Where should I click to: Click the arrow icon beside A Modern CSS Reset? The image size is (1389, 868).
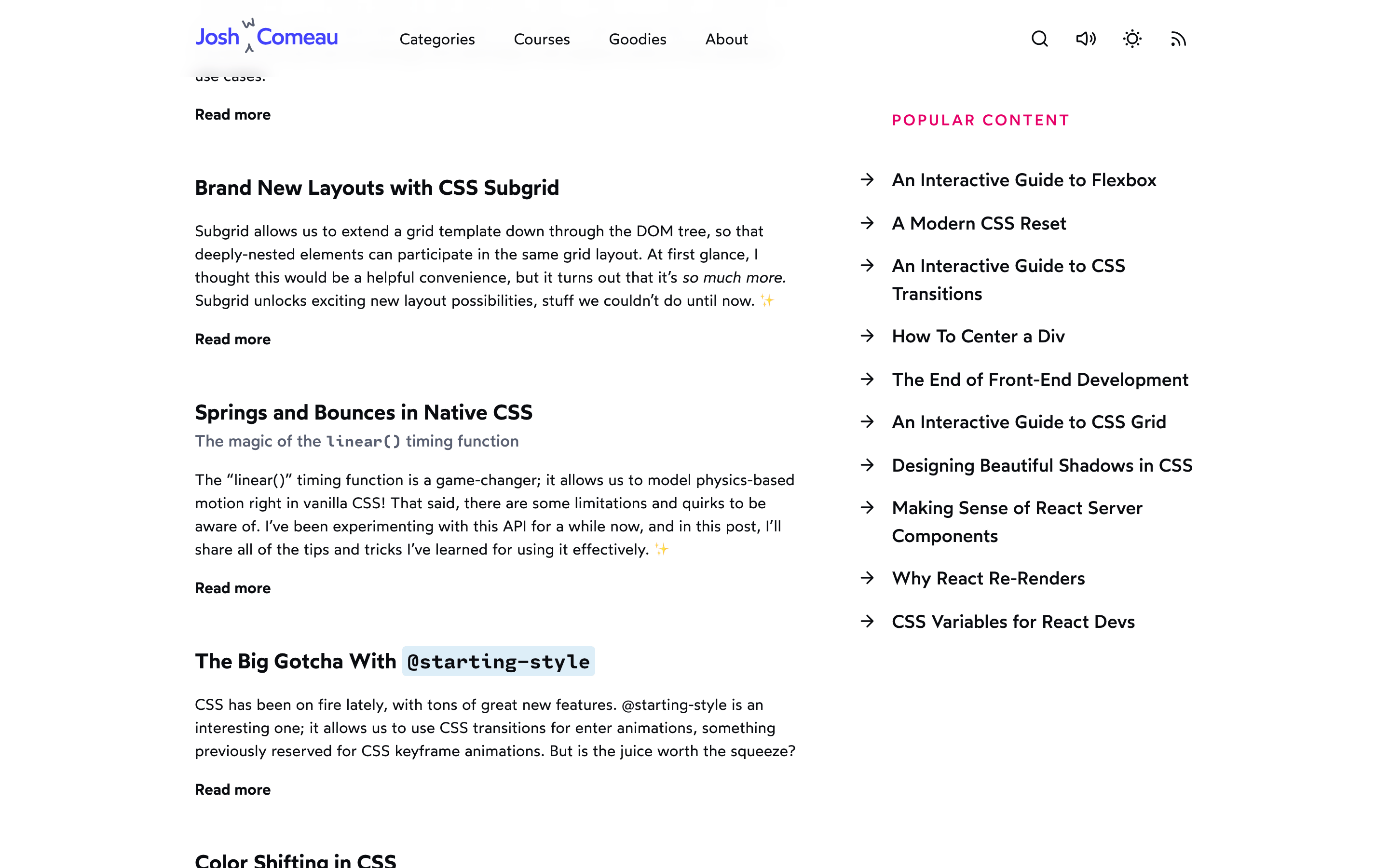tap(867, 223)
